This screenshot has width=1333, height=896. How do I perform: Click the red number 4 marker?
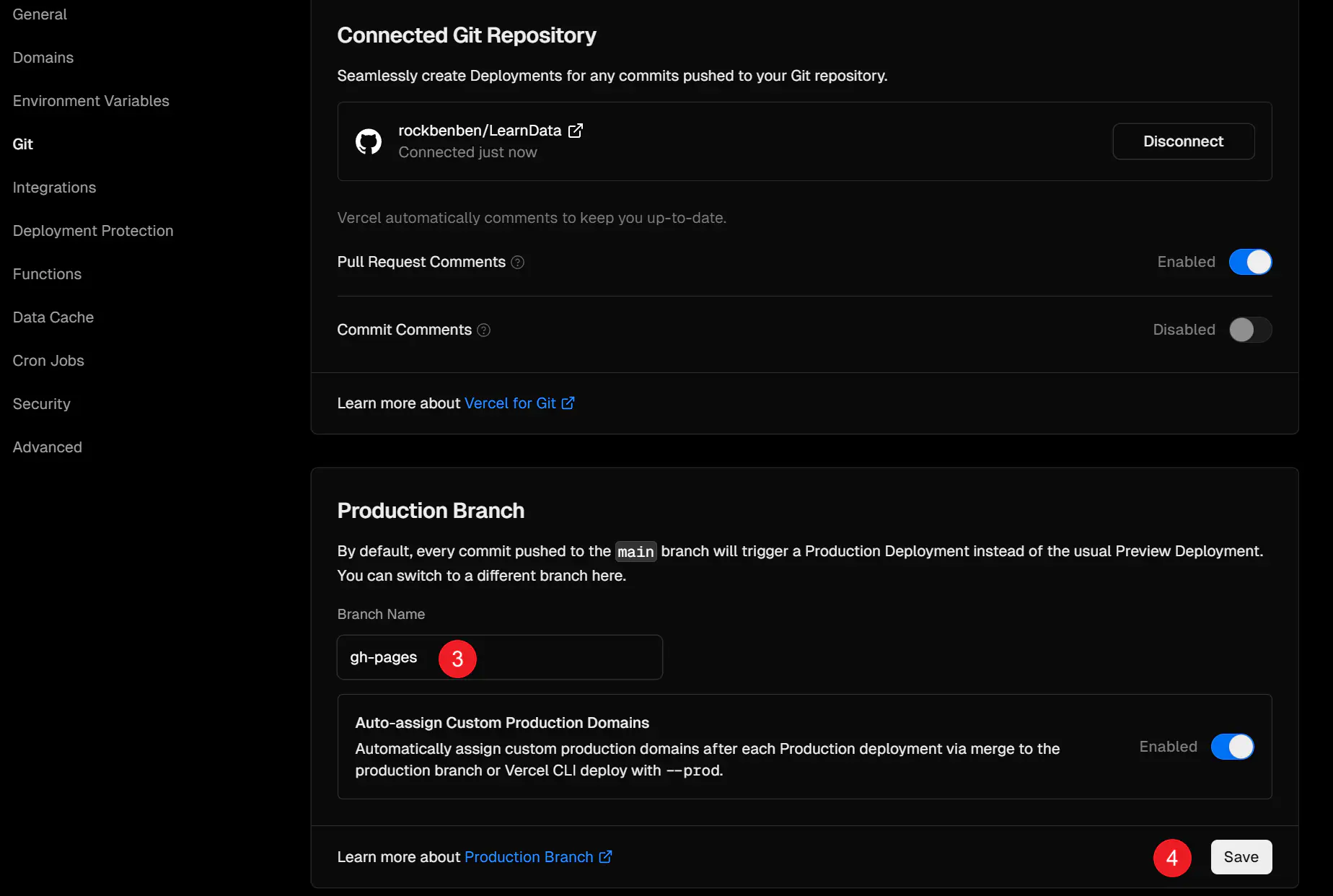coord(1172,858)
